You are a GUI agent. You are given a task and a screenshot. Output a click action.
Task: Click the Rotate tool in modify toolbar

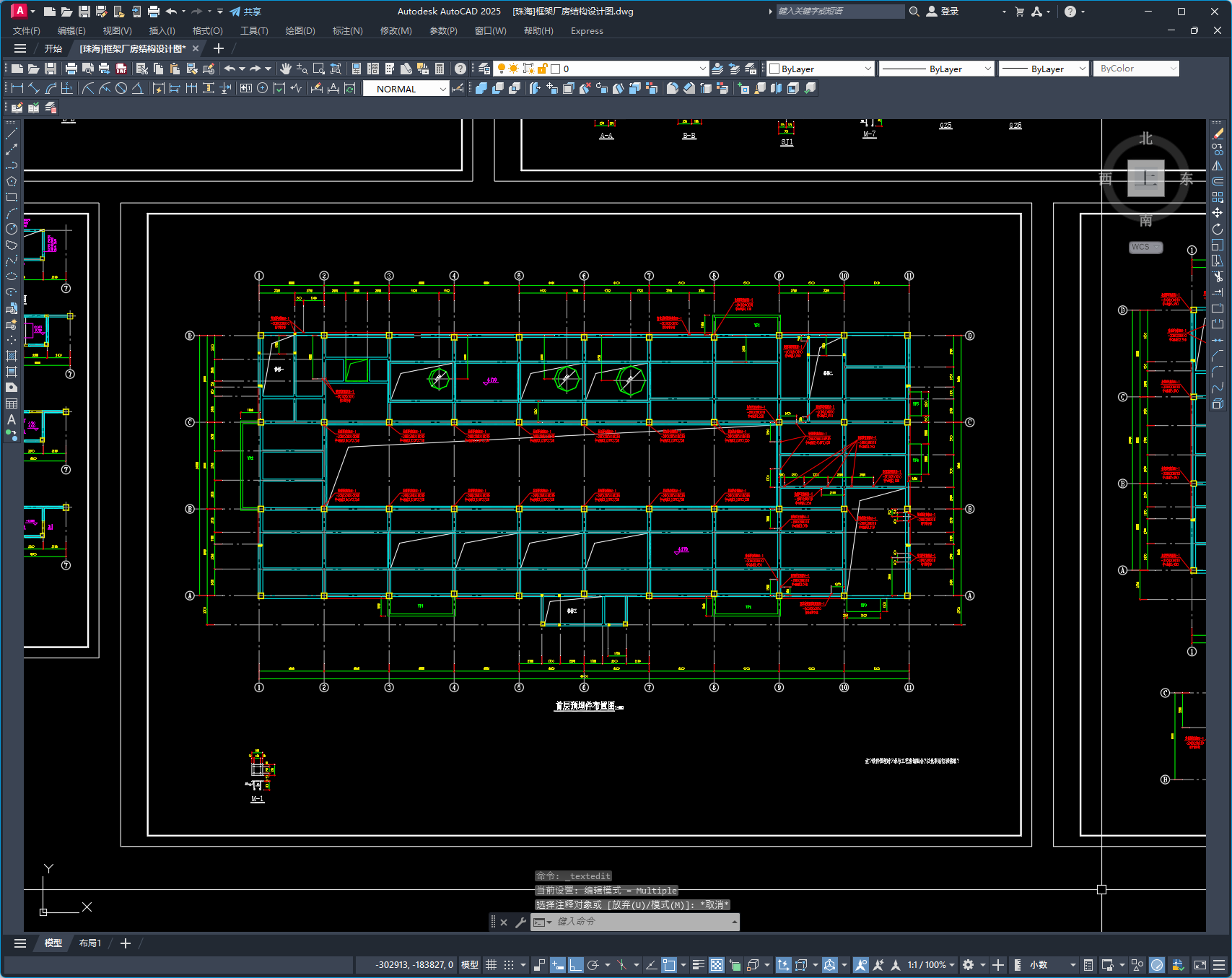[1218, 229]
